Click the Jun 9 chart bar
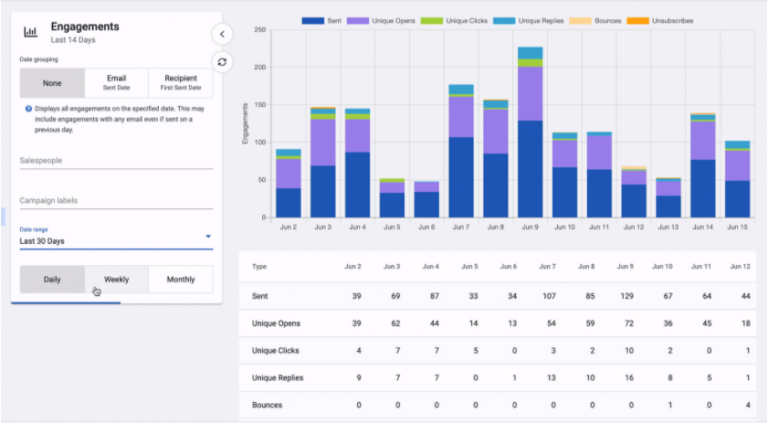 pos(530,150)
